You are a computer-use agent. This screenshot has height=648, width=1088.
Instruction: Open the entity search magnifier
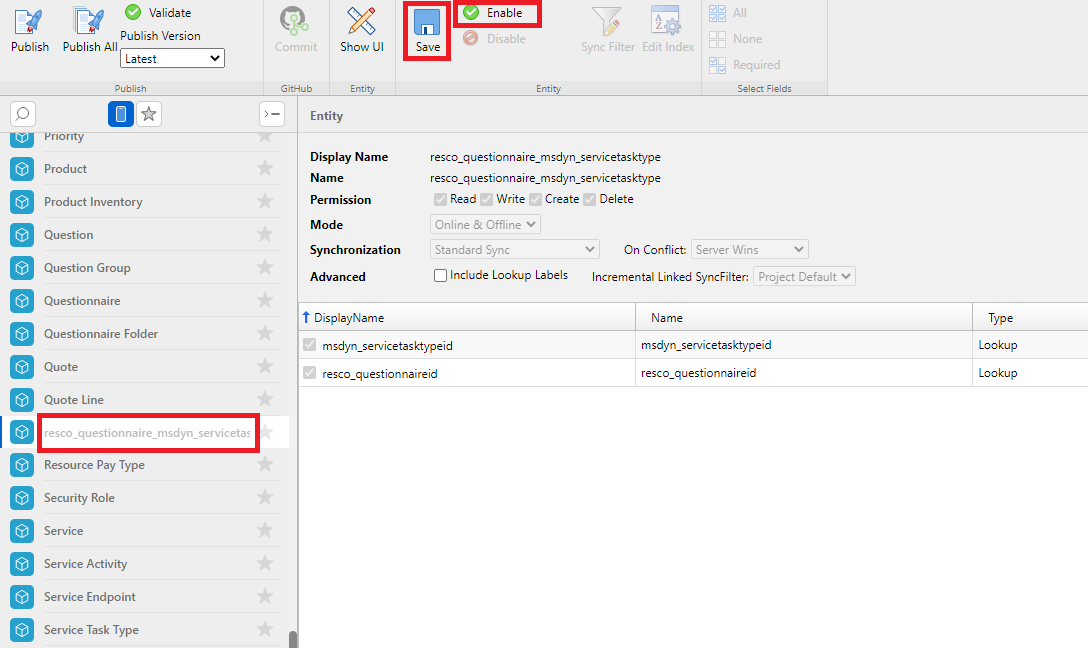coord(22,114)
